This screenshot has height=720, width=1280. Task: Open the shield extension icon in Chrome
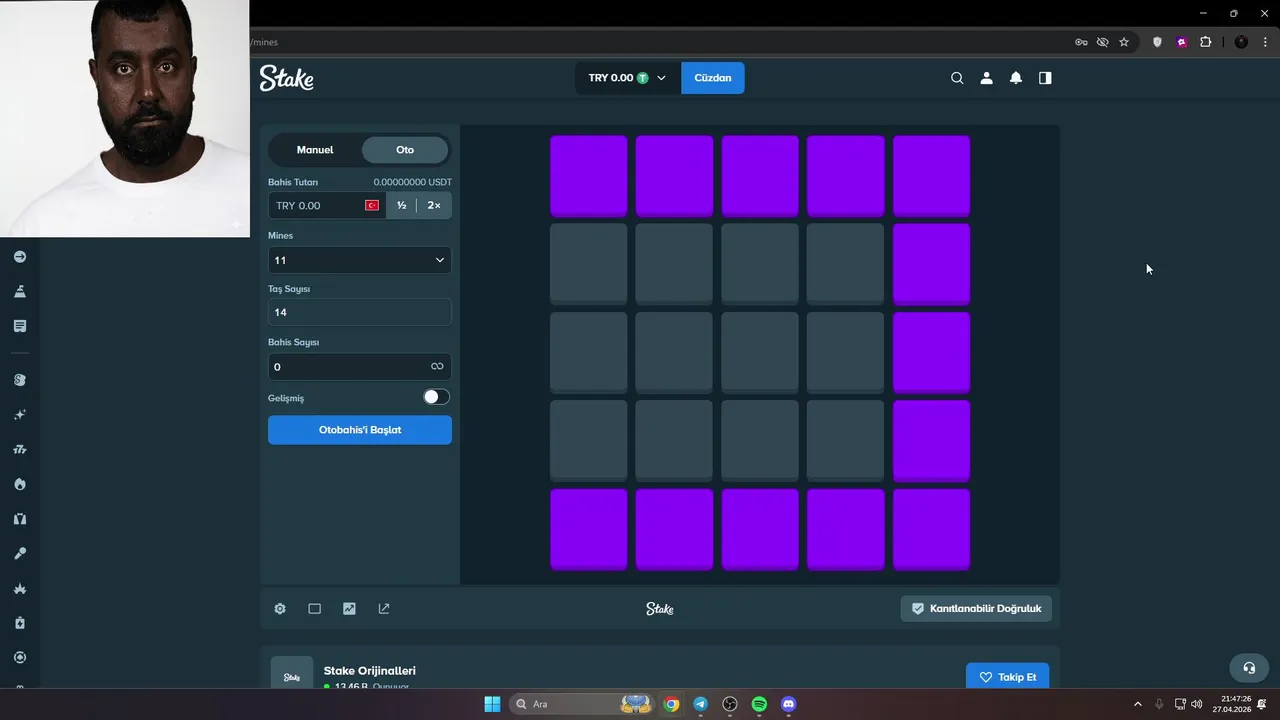click(1158, 42)
